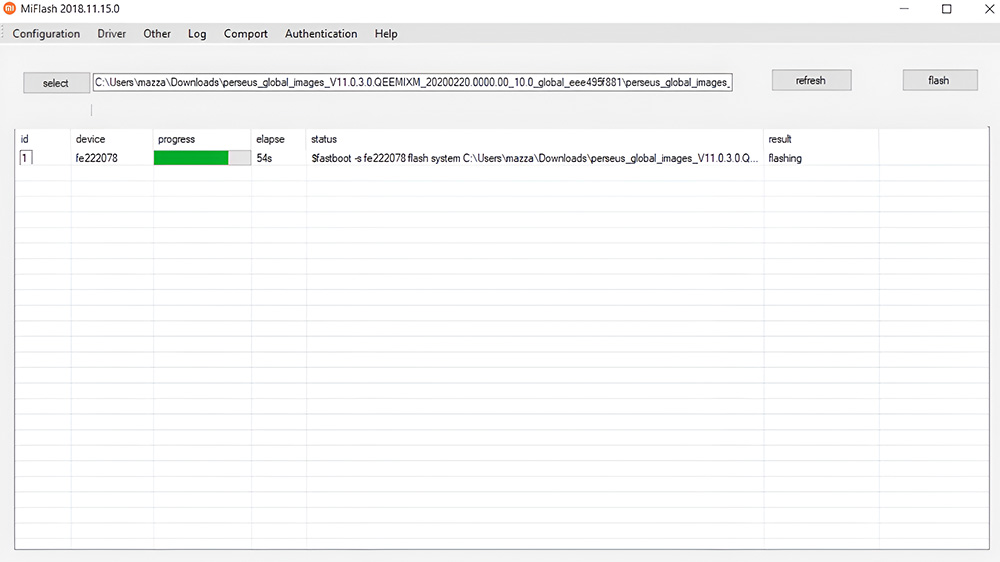Click the MiFlash app icon in title bar
Image resolution: width=1000 pixels, height=562 pixels.
tap(9, 9)
